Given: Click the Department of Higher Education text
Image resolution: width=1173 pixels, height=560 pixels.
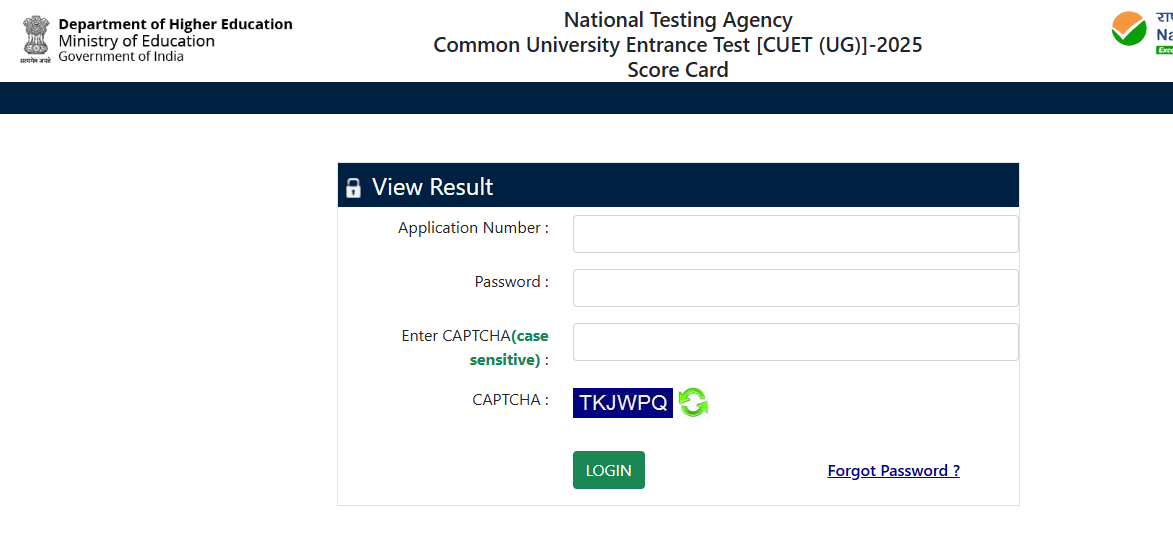Looking at the screenshot, I should 175,24.
